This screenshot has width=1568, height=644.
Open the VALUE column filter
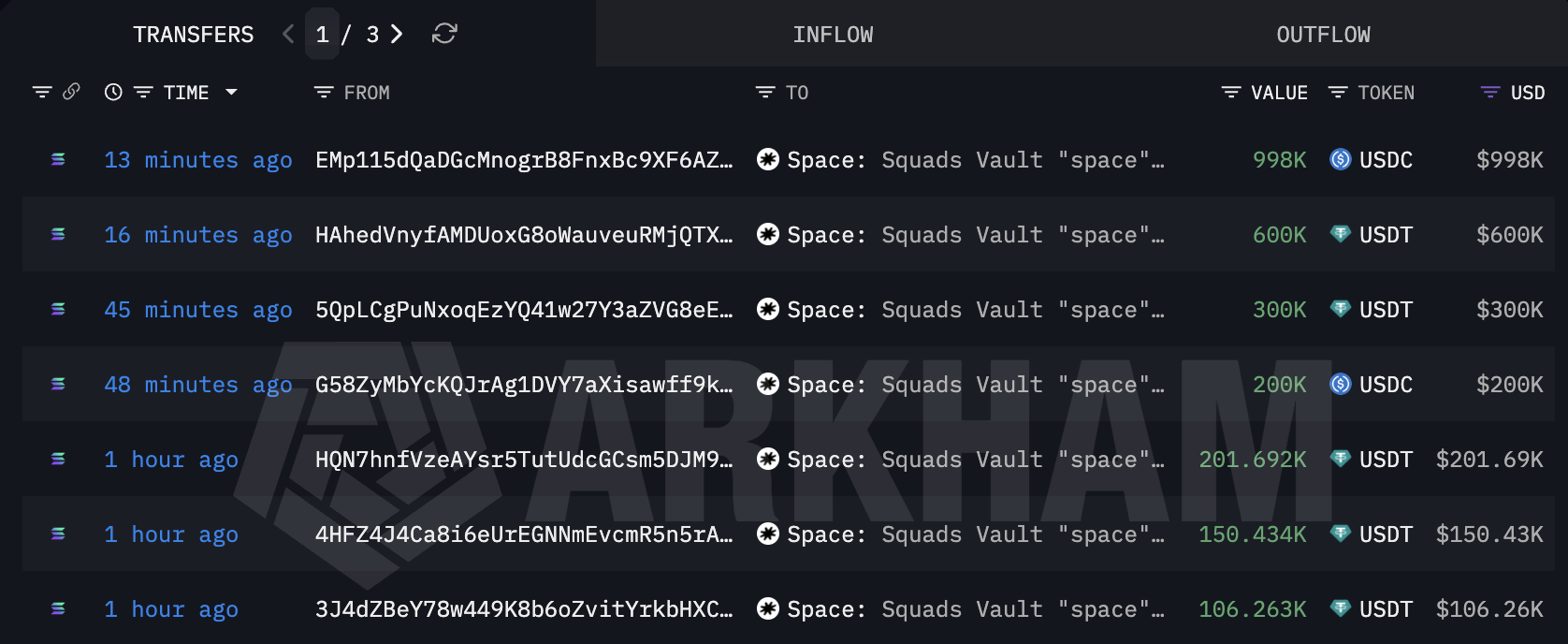click(1231, 92)
